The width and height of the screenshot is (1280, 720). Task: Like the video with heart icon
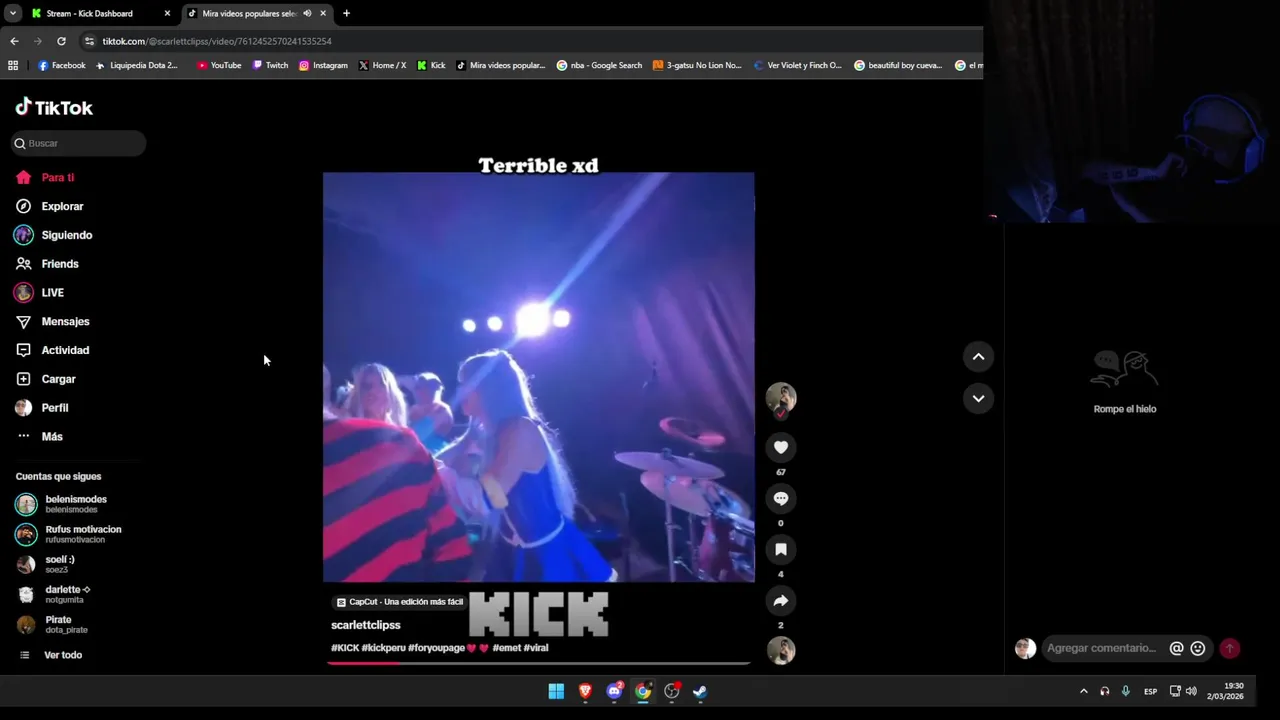(781, 447)
